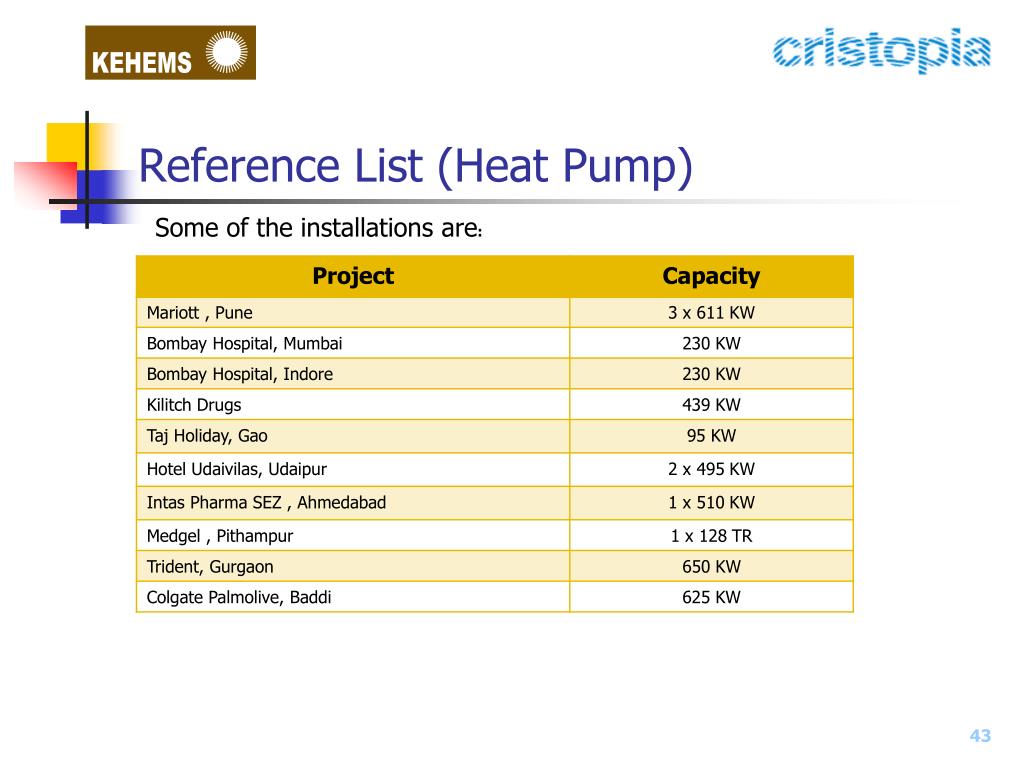Select 'Some of the installations are:' text
Screen dimensions: 1024x768
pos(318,228)
